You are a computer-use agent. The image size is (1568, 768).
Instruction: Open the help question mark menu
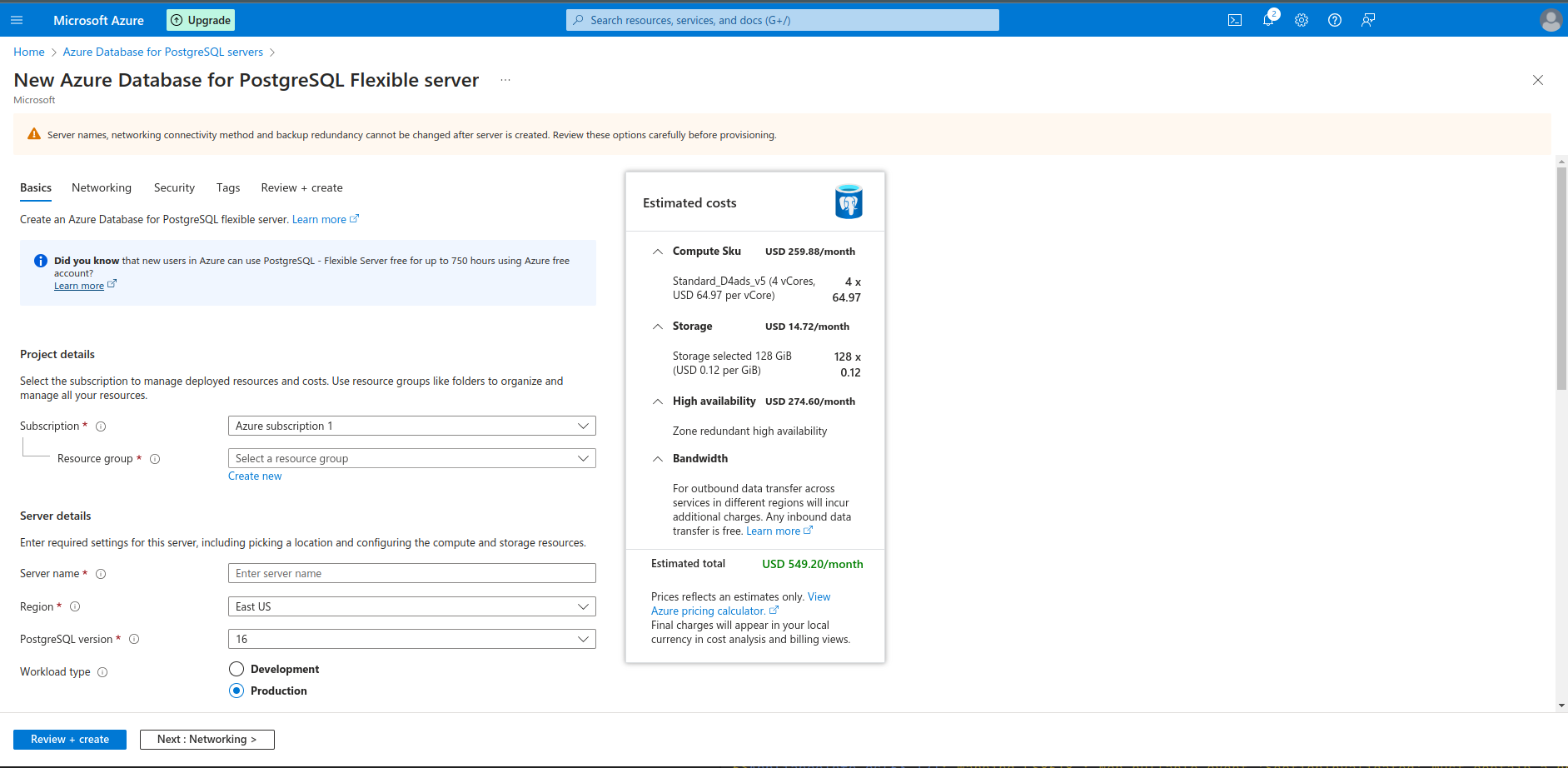pyautogui.click(x=1335, y=20)
